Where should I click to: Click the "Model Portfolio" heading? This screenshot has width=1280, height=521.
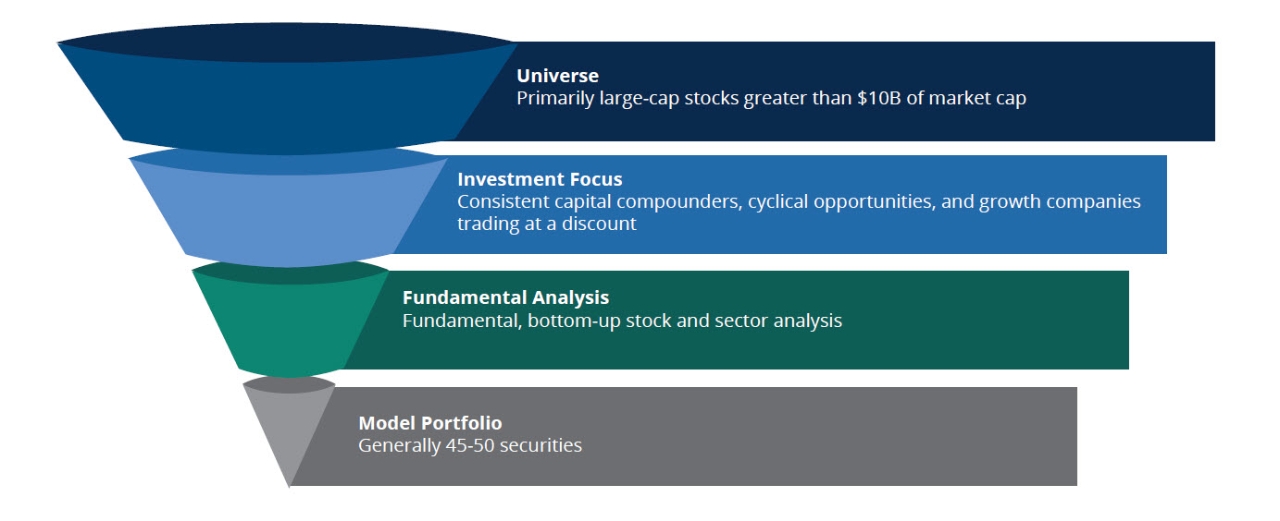click(430, 423)
